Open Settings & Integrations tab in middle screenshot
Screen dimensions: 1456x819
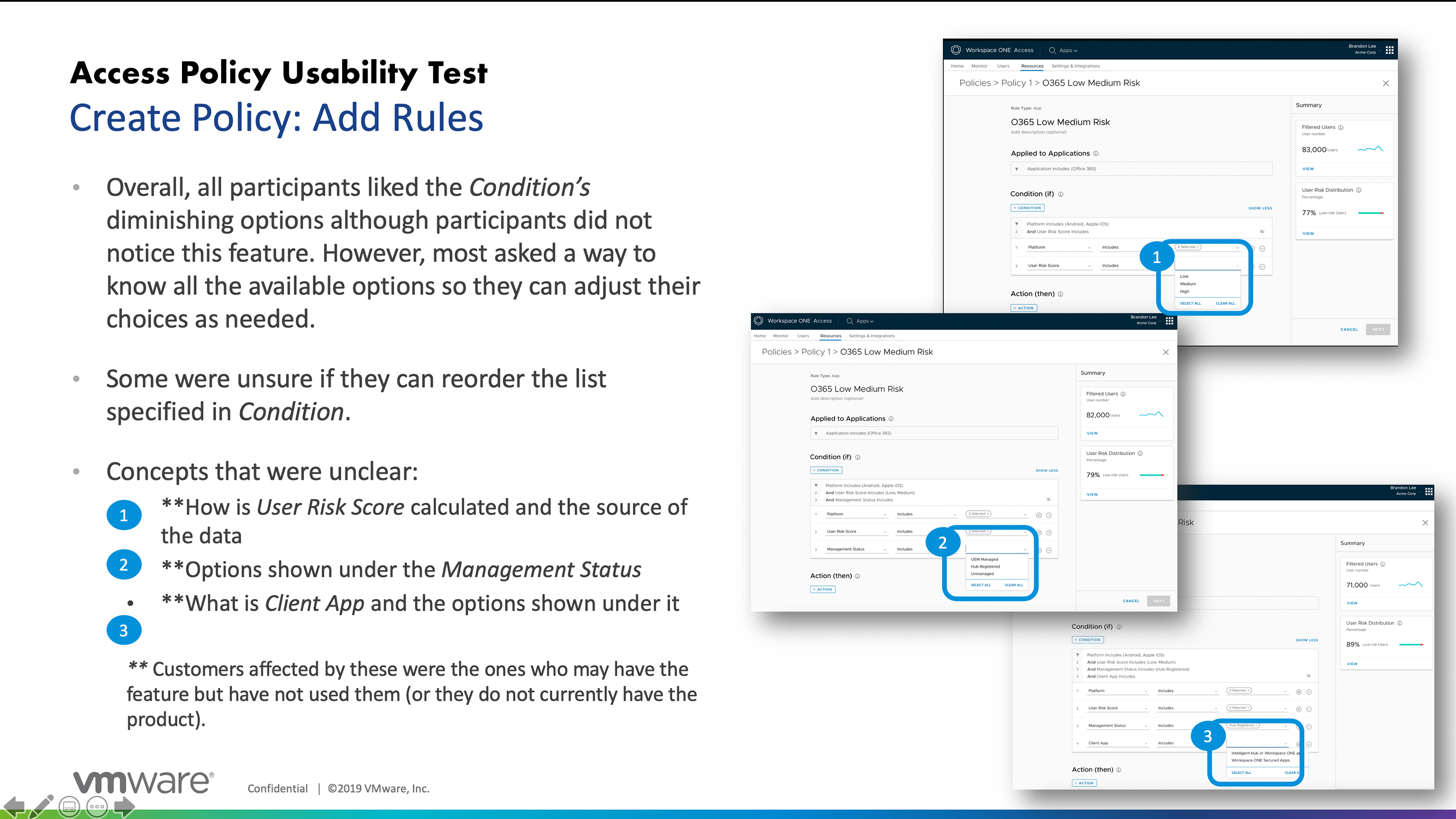[x=872, y=336]
